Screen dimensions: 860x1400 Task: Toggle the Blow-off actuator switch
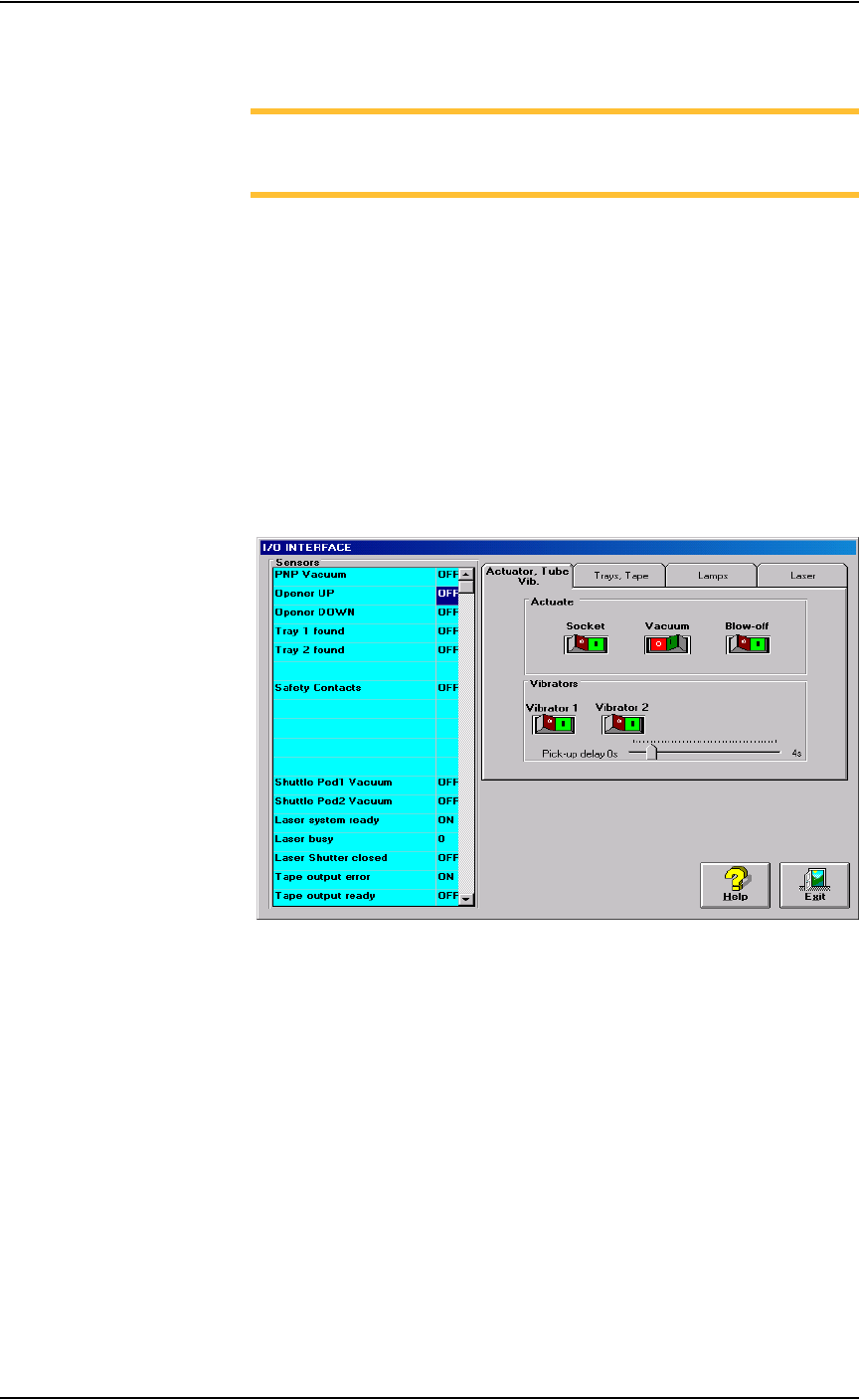pos(750,643)
